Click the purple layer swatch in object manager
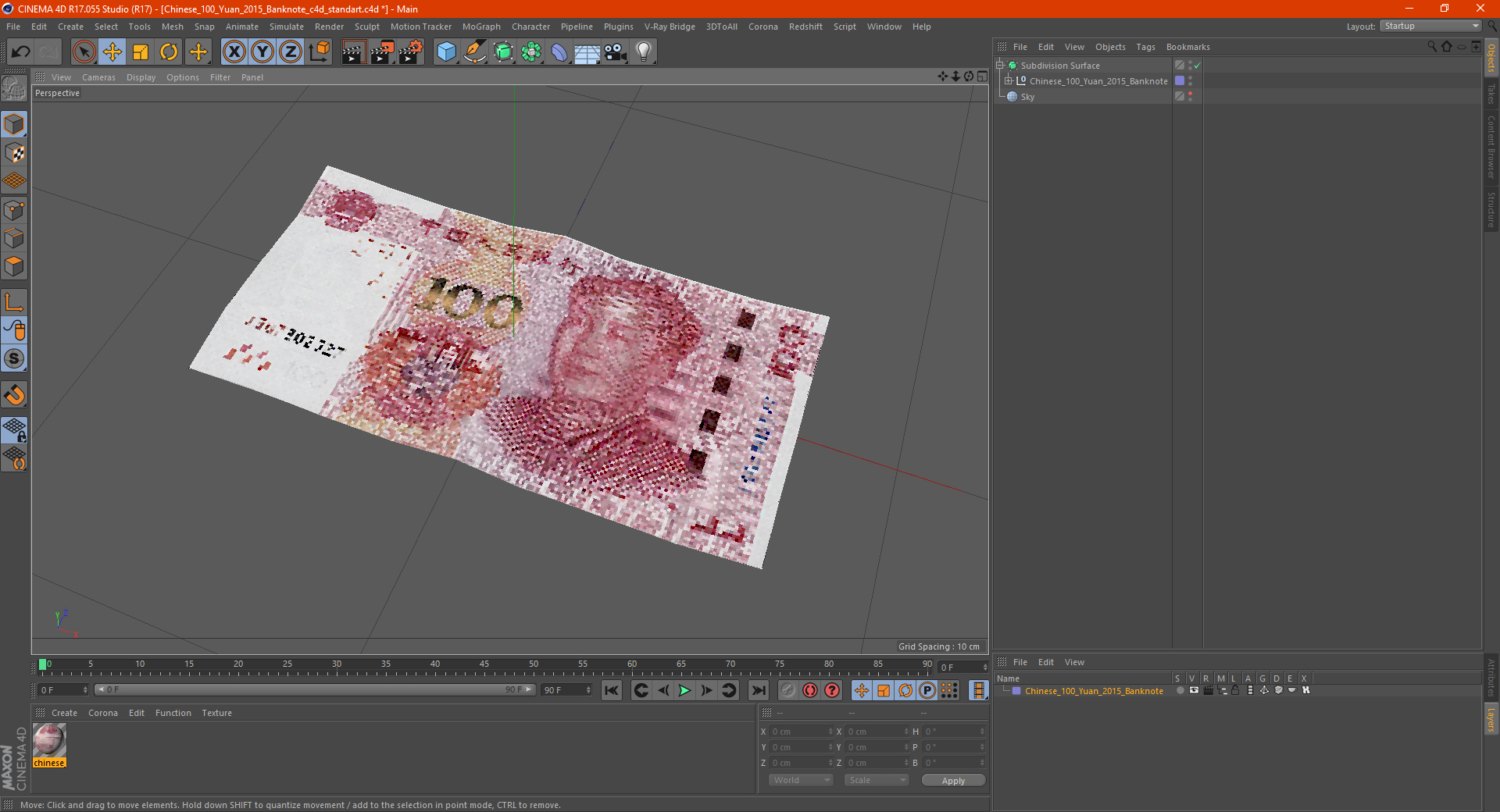This screenshot has height=812, width=1500. 1180,81
